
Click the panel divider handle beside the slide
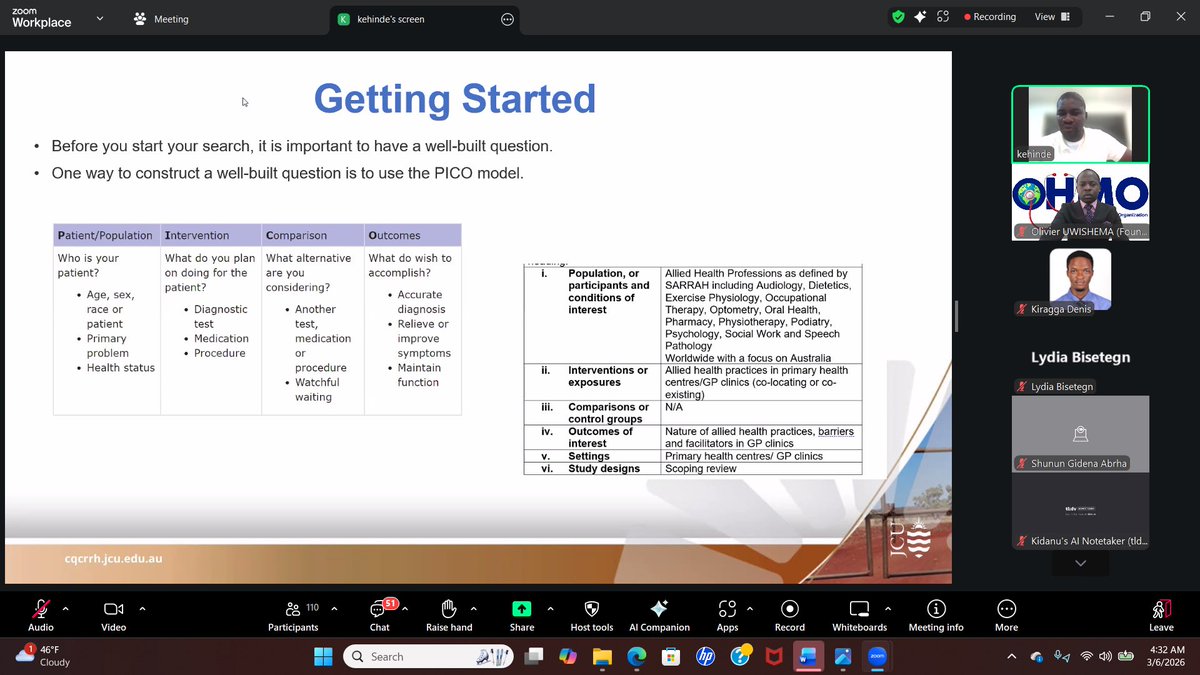click(x=956, y=316)
